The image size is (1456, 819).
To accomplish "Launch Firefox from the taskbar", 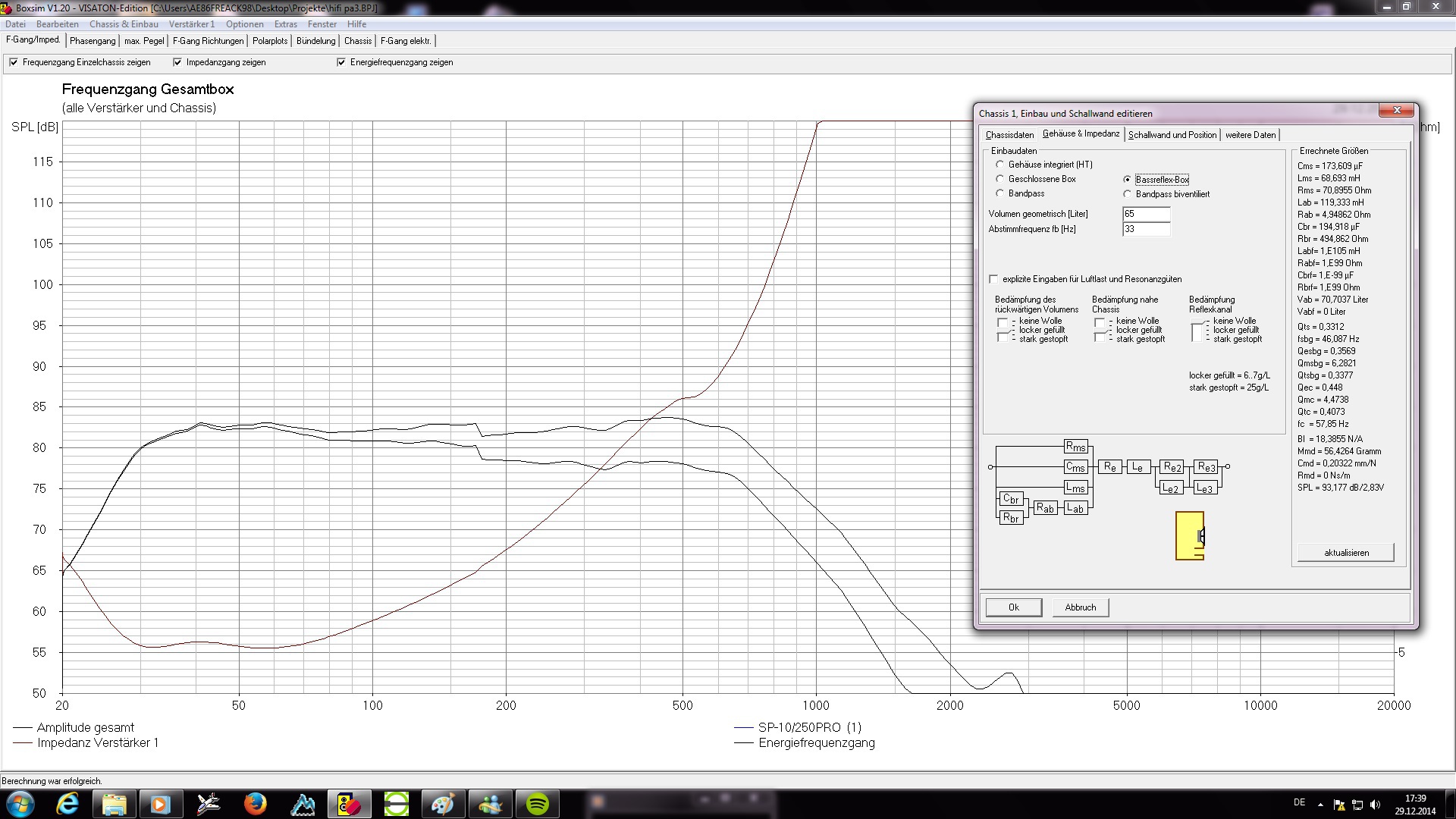I will [x=256, y=804].
